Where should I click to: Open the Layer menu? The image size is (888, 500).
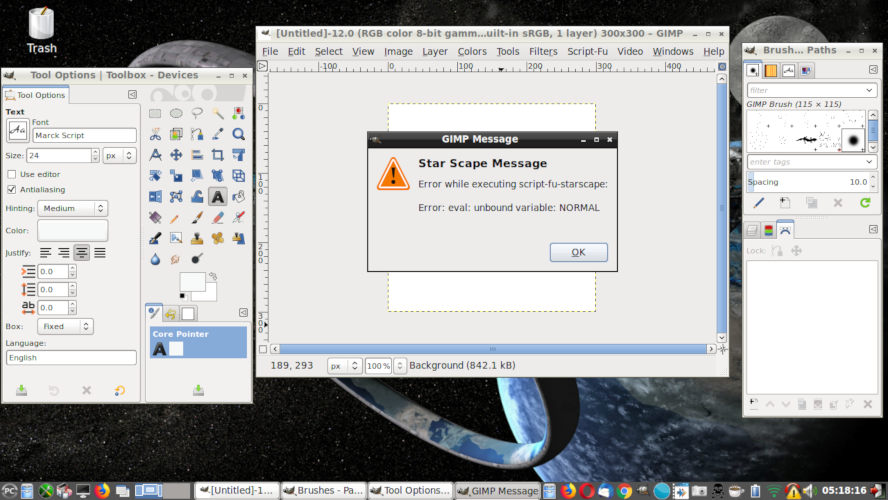coord(434,52)
